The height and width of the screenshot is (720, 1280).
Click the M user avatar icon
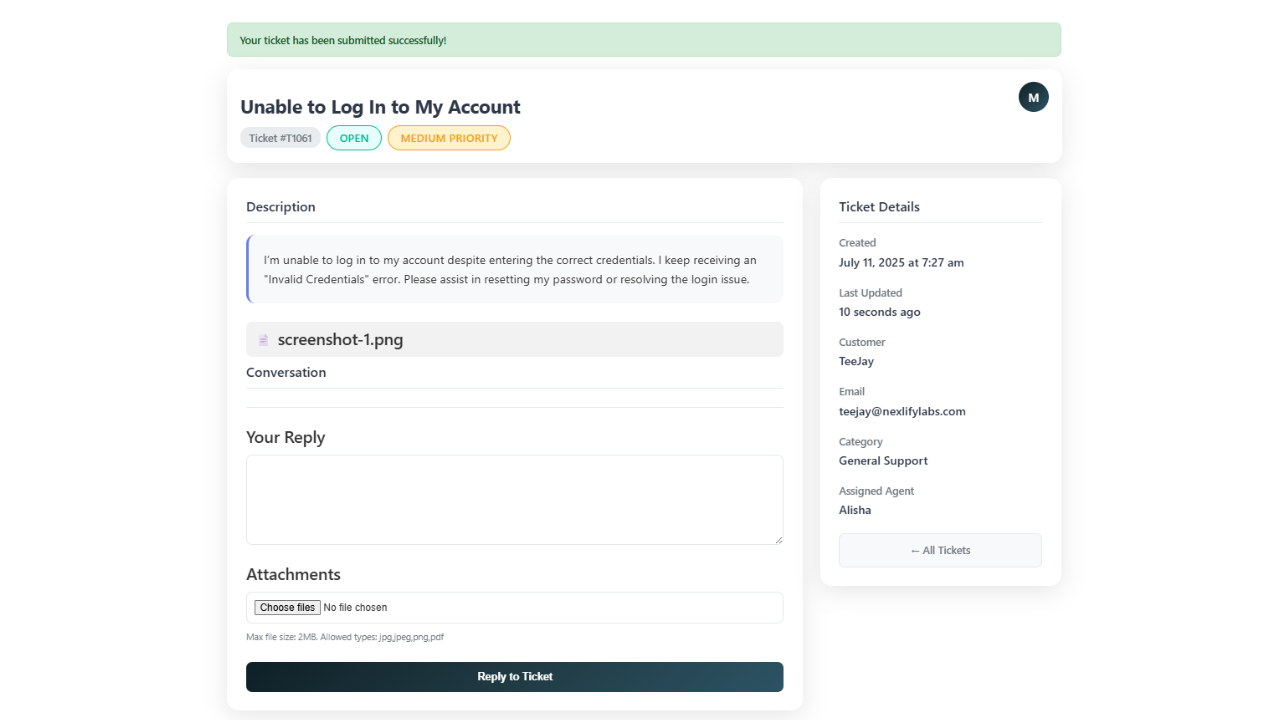(1033, 97)
